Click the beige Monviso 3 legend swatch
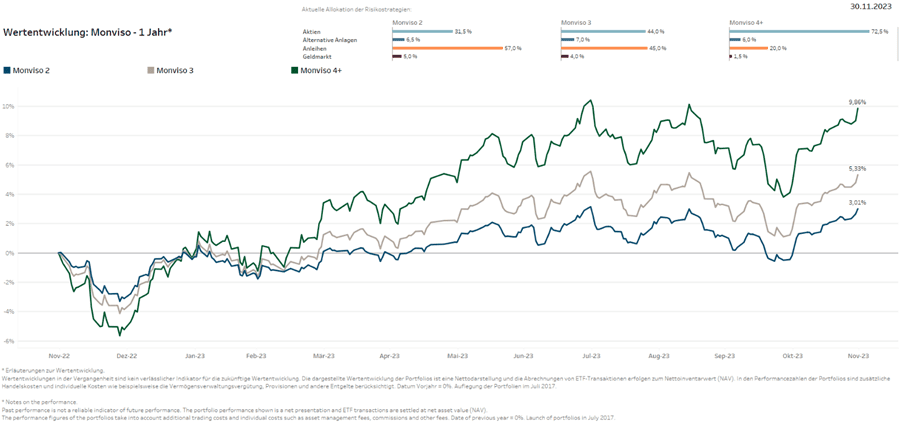 point(150,71)
